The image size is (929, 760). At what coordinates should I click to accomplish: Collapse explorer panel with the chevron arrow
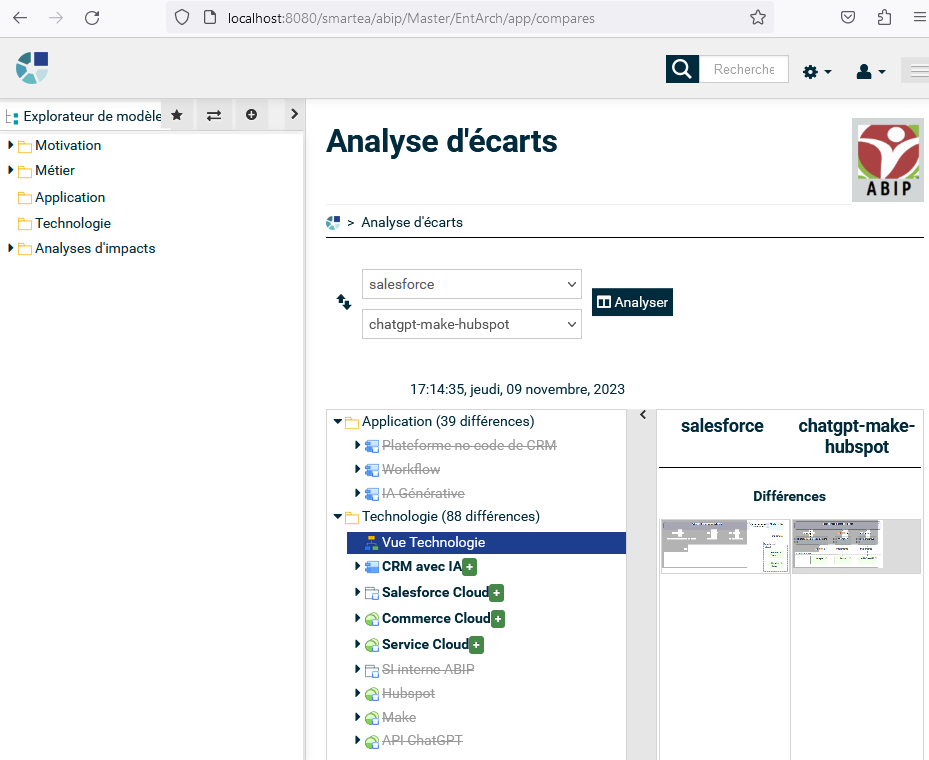click(294, 114)
